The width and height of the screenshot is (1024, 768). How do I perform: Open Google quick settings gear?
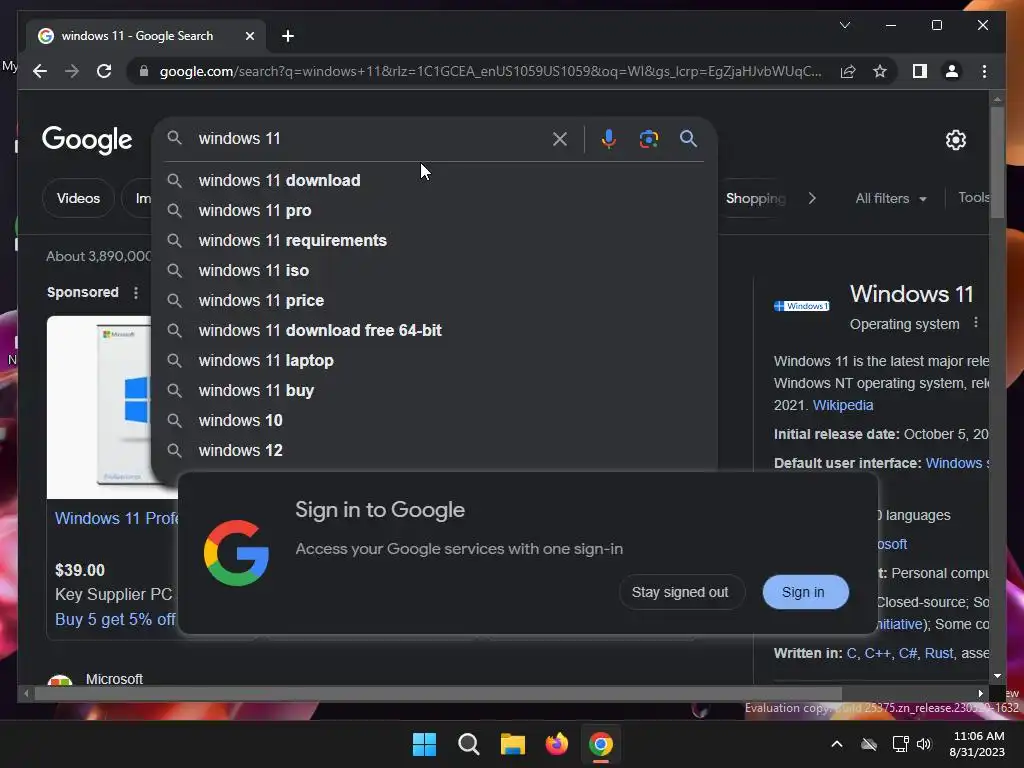coord(955,139)
